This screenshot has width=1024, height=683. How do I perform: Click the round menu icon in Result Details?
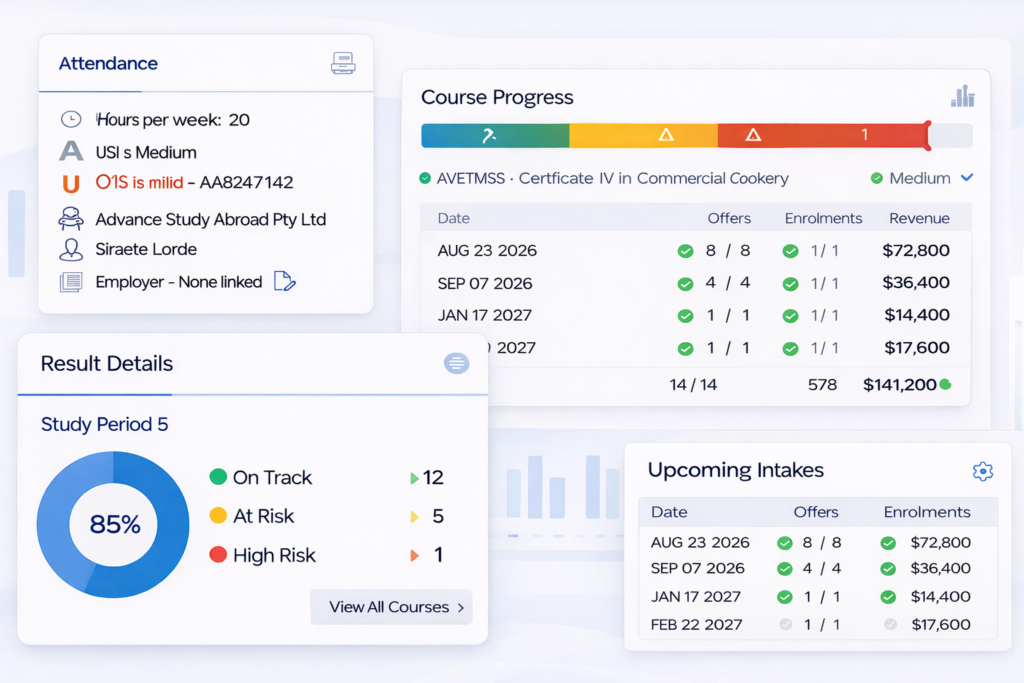pos(456,364)
